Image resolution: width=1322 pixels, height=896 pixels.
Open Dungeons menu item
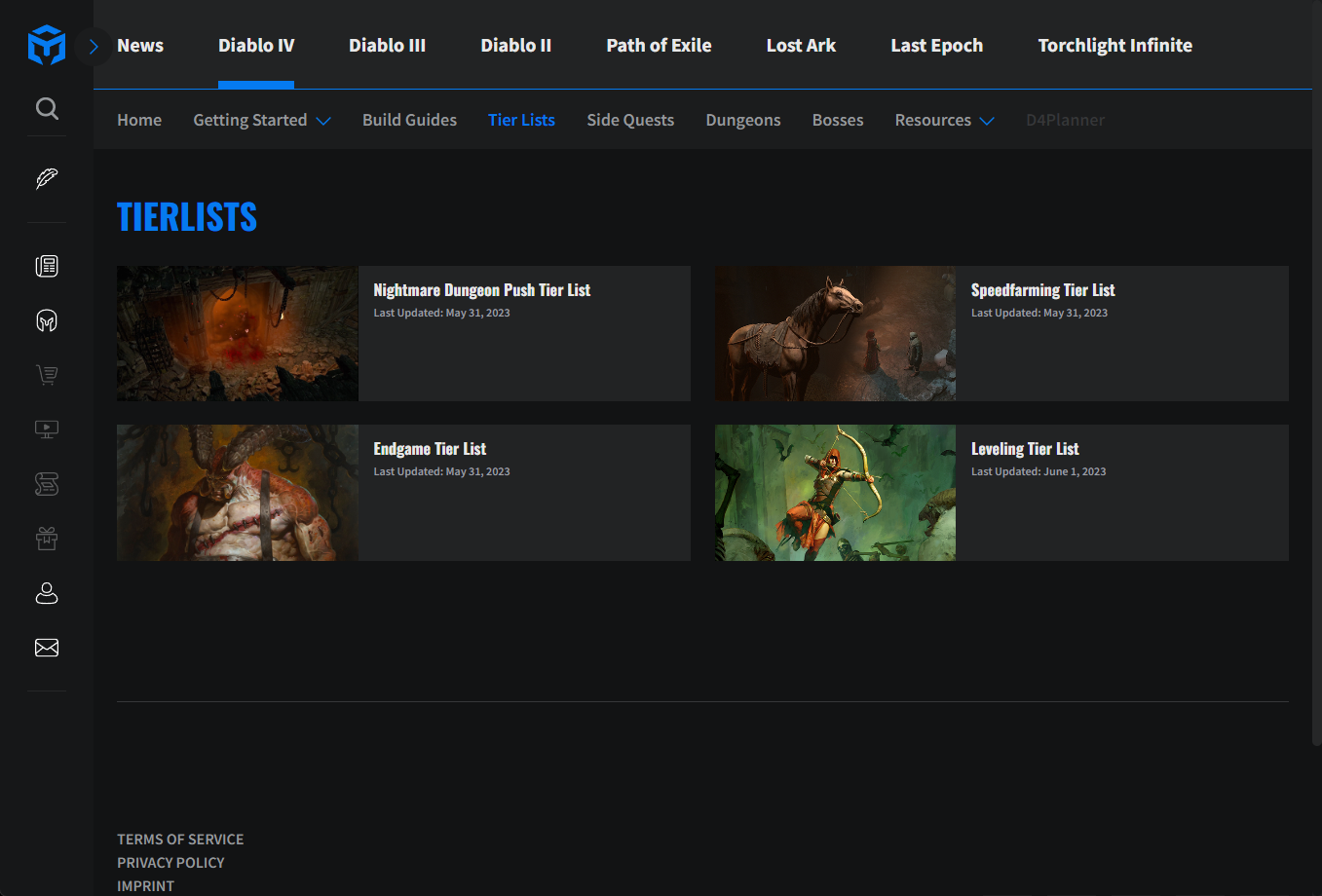[743, 120]
